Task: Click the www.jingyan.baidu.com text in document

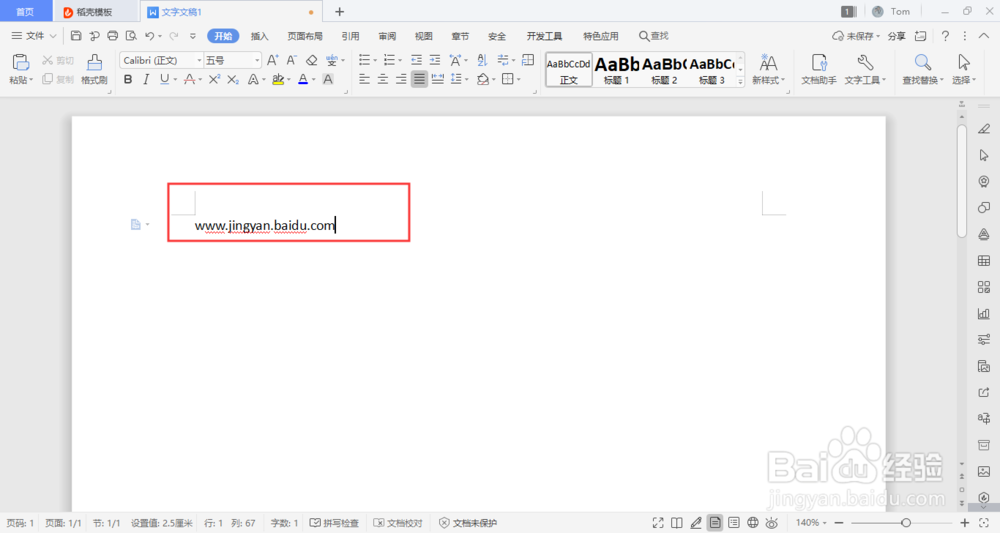Action: pos(265,225)
